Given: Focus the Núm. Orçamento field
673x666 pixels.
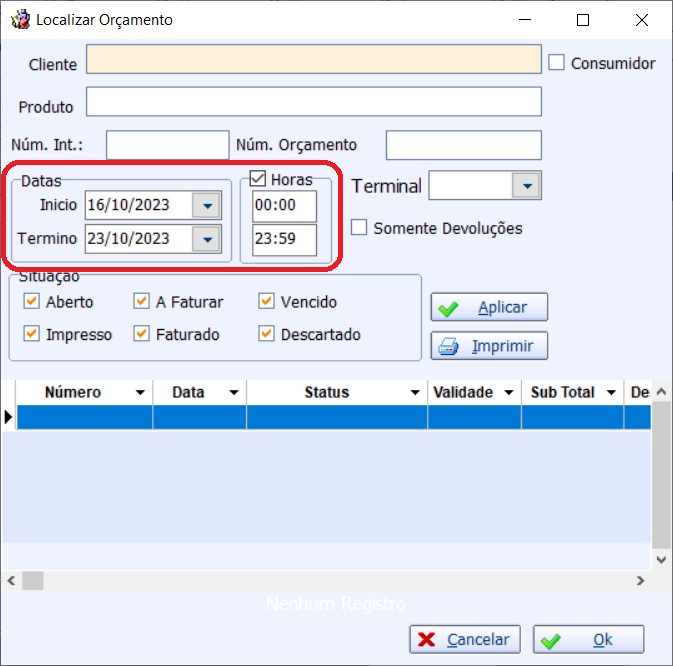Looking at the screenshot, I should tap(463, 145).
